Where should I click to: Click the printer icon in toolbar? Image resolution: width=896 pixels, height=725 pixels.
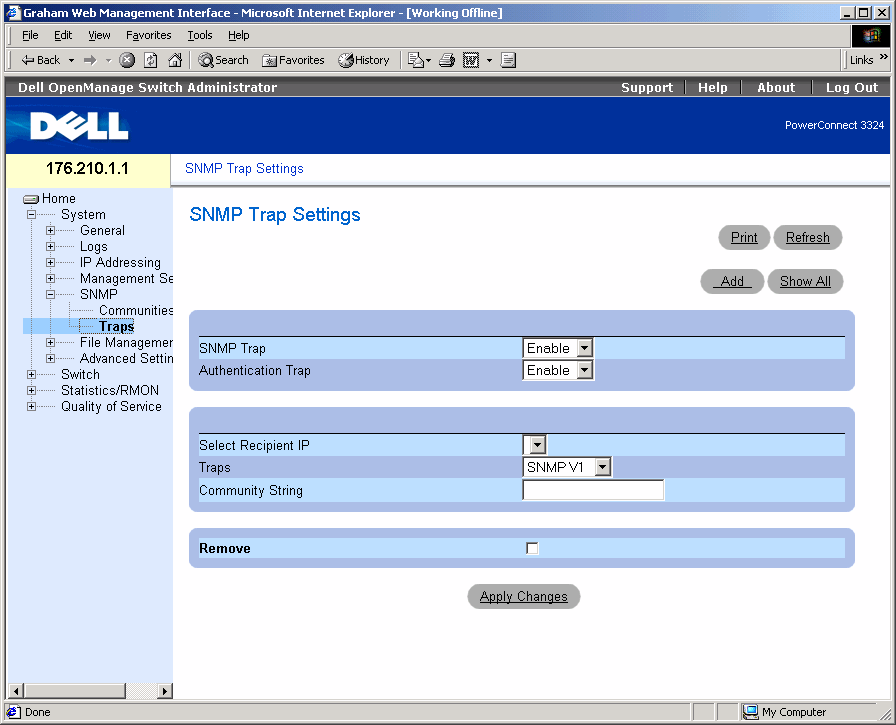click(x=447, y=60)
